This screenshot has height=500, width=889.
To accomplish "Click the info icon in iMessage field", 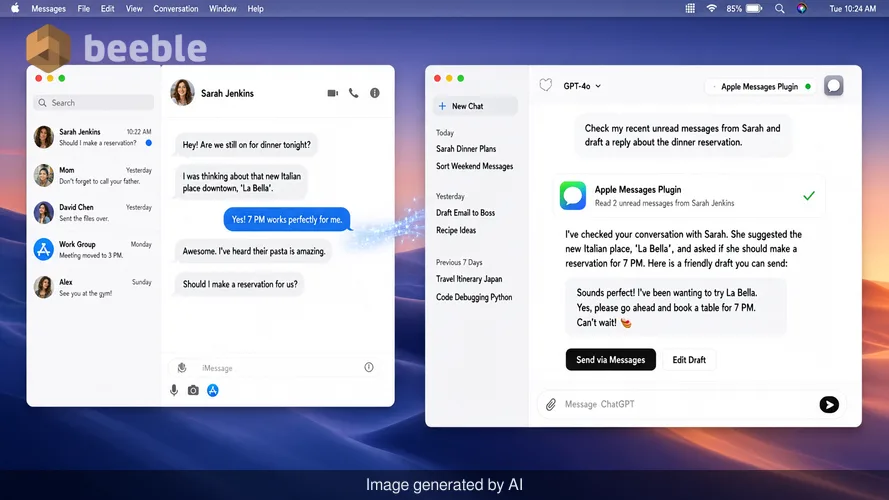I will [369, 367].
